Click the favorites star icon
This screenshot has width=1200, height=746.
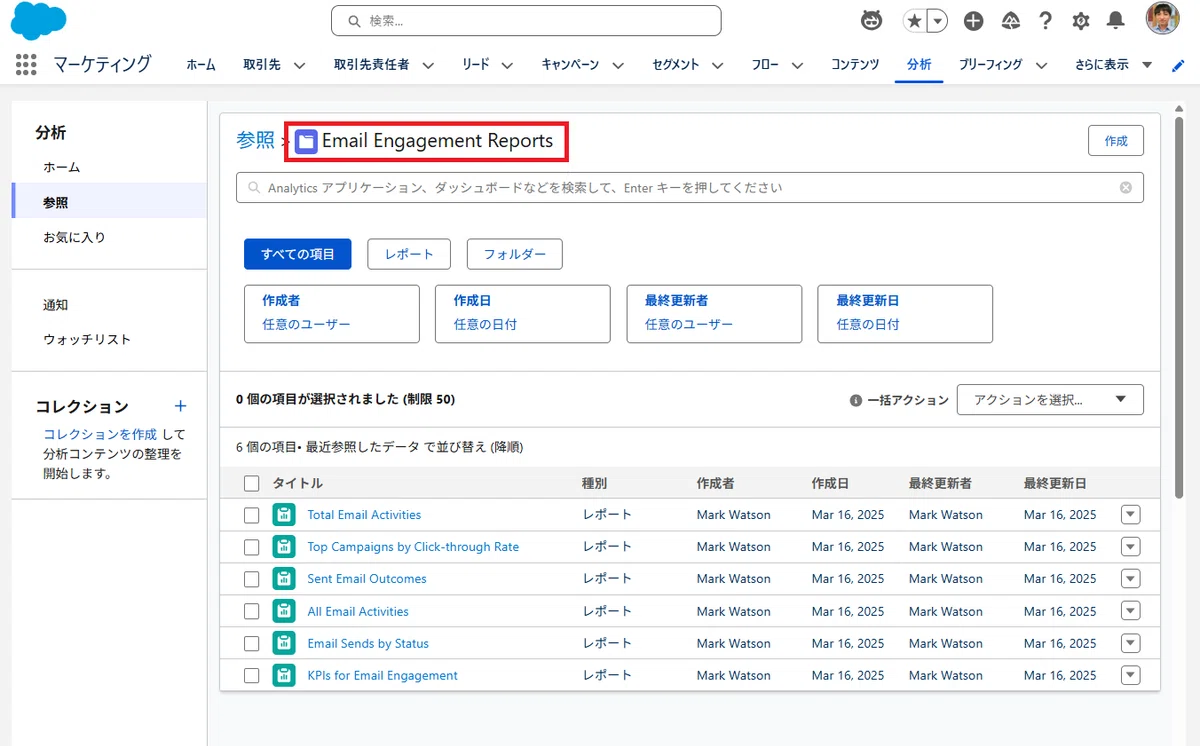tap(914, 21)
